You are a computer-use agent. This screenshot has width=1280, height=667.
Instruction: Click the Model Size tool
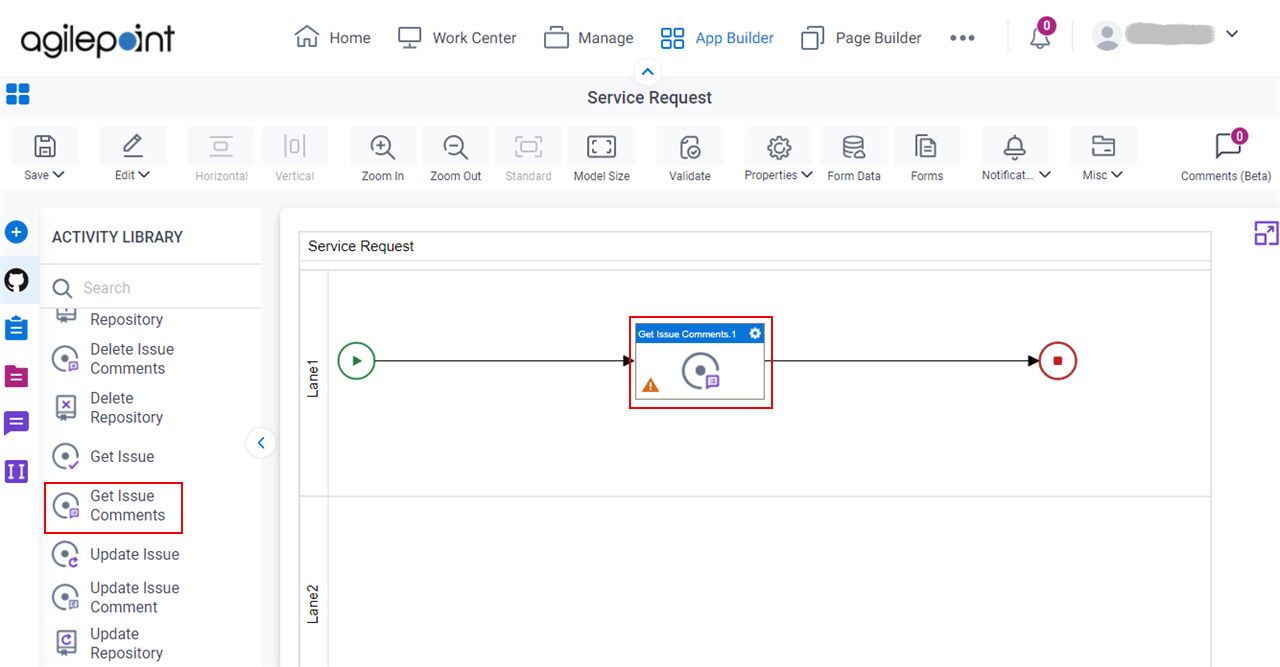click(601, 156)
